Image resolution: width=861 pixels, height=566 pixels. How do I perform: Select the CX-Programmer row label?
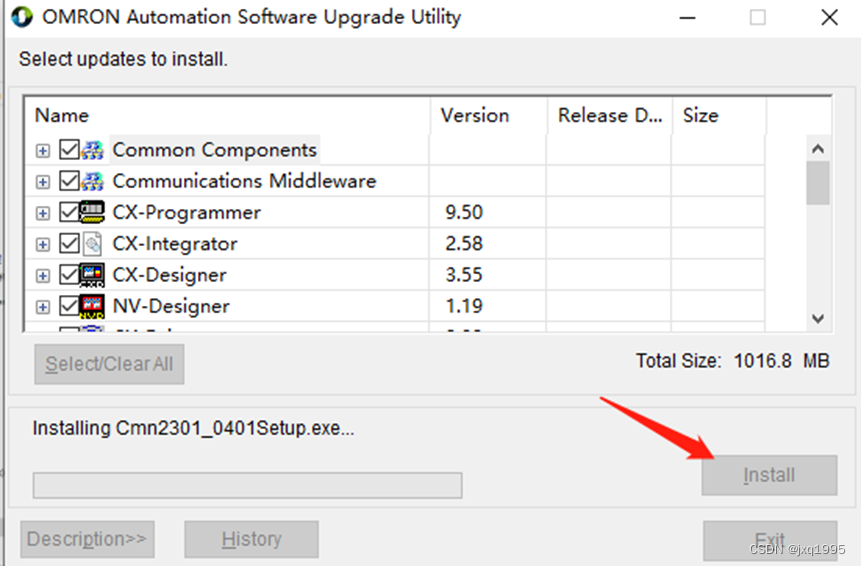187,212
